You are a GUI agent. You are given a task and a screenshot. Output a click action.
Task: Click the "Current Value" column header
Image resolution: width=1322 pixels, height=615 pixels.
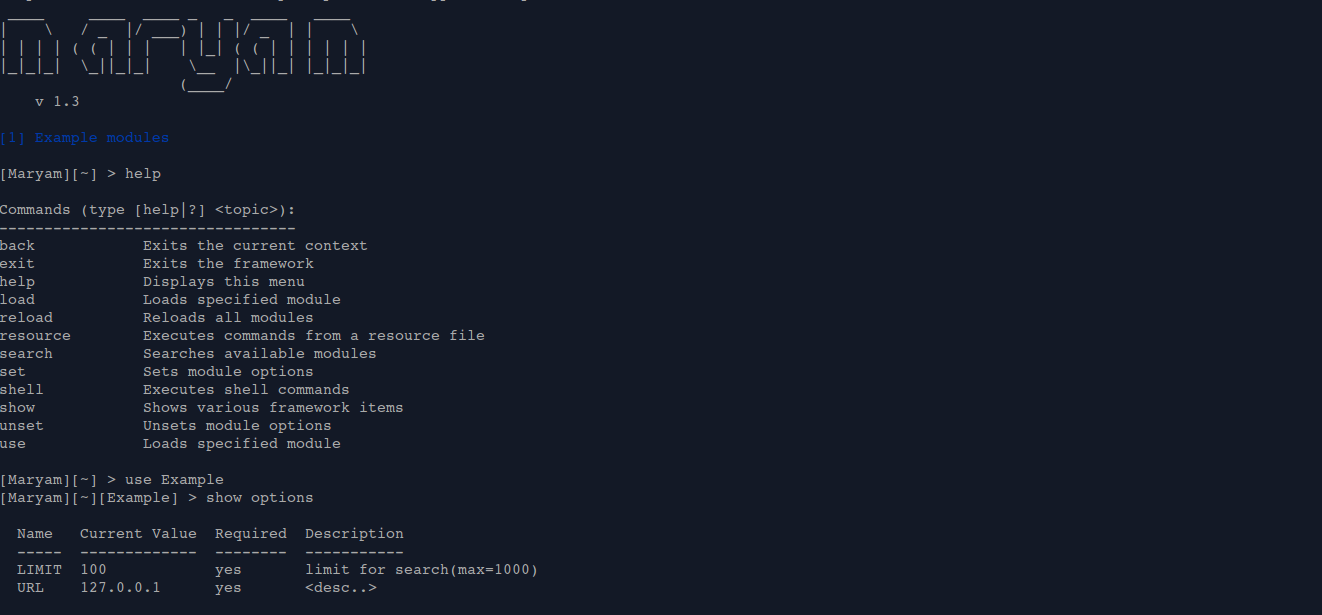138,534
